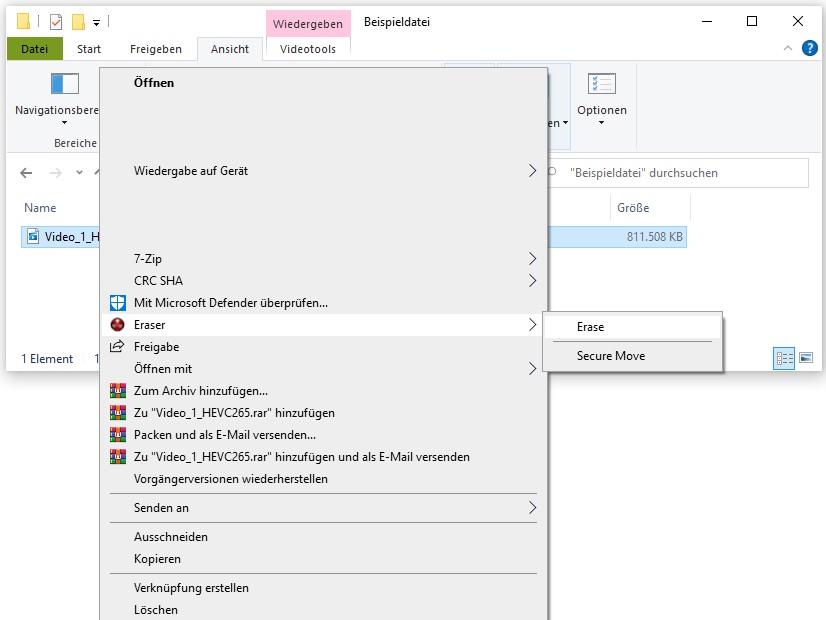The height and width of the screenshot is (620, 826).
Task: Click the Größe column header
Action: coord(633,208)
